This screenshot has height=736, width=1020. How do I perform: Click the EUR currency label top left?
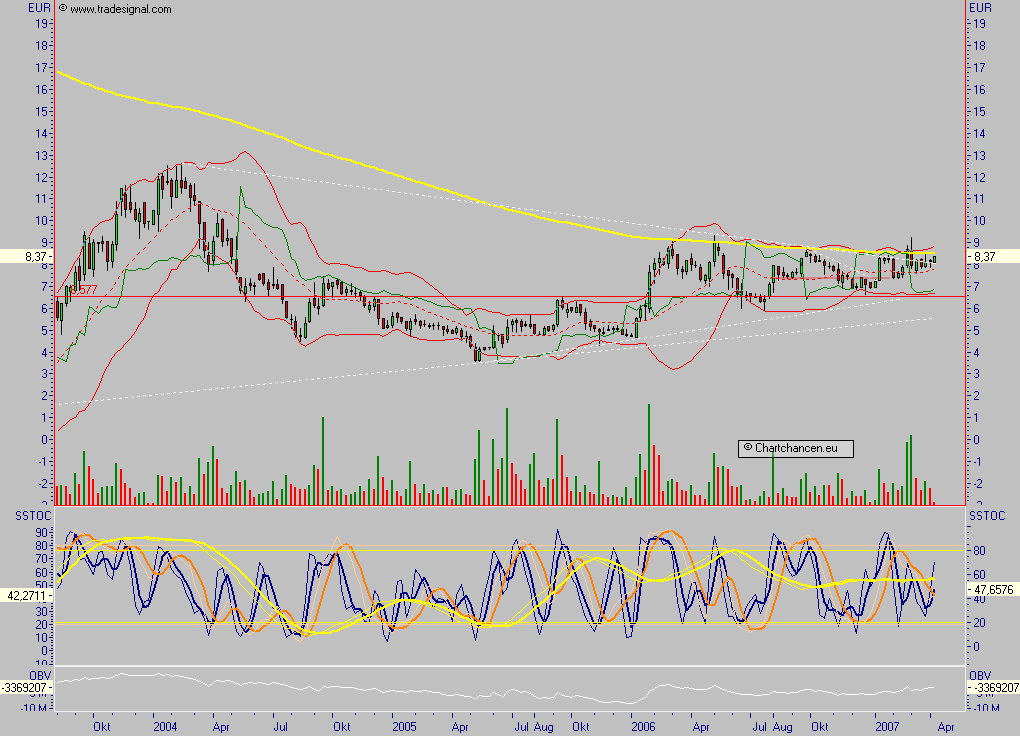[x=39, y=8]
